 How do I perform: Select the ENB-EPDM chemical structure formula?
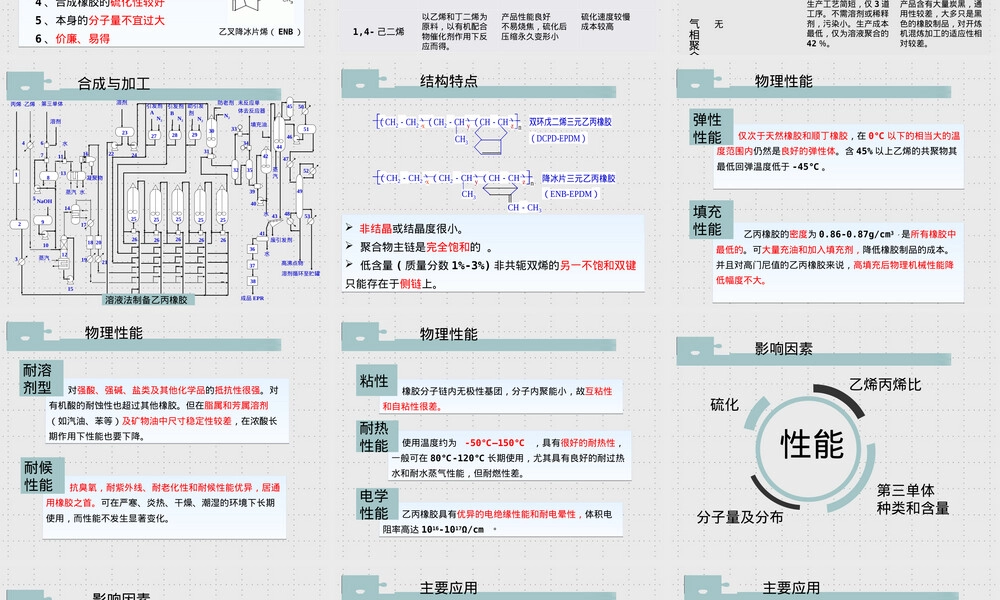click(457, 191)
